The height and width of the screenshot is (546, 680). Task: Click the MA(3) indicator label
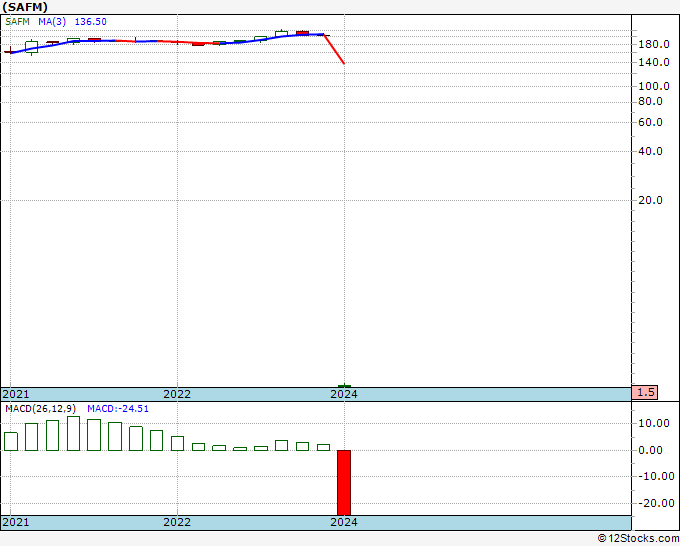[52, 22]
